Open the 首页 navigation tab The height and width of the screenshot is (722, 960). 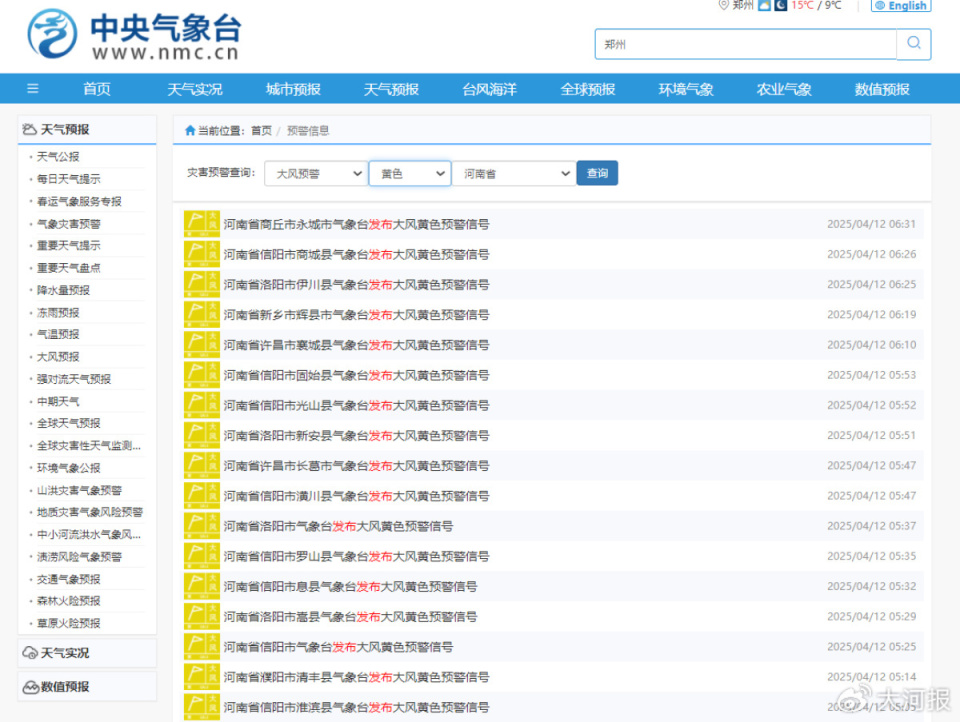[x=97, y=89]
